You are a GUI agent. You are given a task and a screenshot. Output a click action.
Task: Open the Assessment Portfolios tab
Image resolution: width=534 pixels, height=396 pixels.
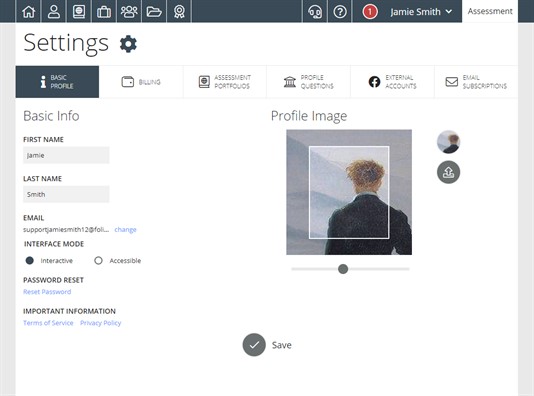225,82
